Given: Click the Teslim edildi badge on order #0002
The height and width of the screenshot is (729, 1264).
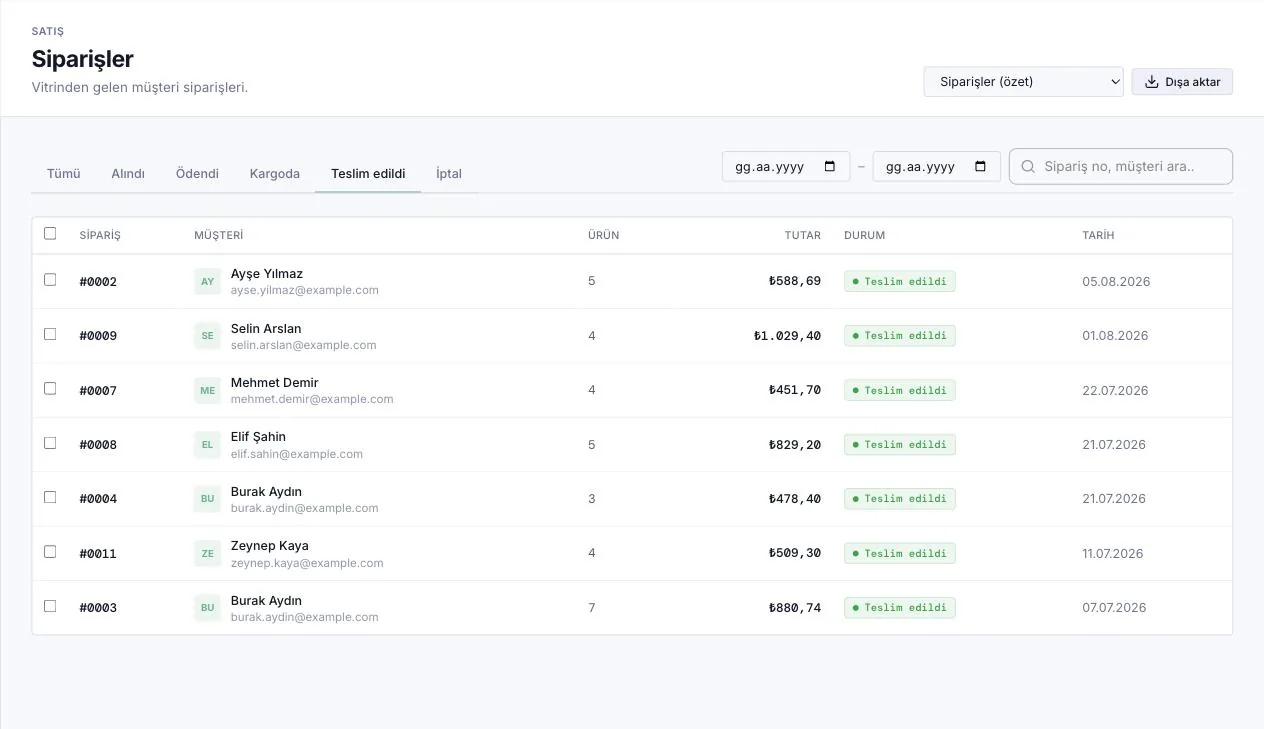Looking at the screenshot, I should pos(900,282).
